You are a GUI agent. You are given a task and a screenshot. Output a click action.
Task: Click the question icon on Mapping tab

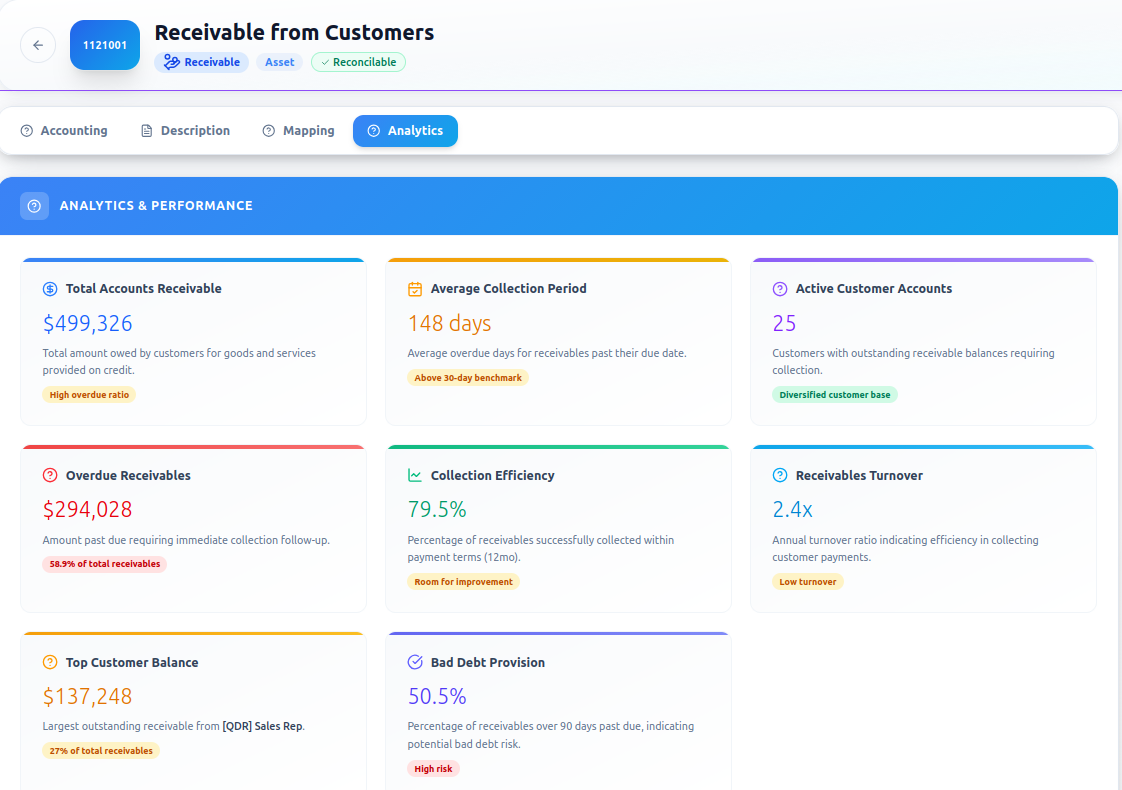[268, 131]
